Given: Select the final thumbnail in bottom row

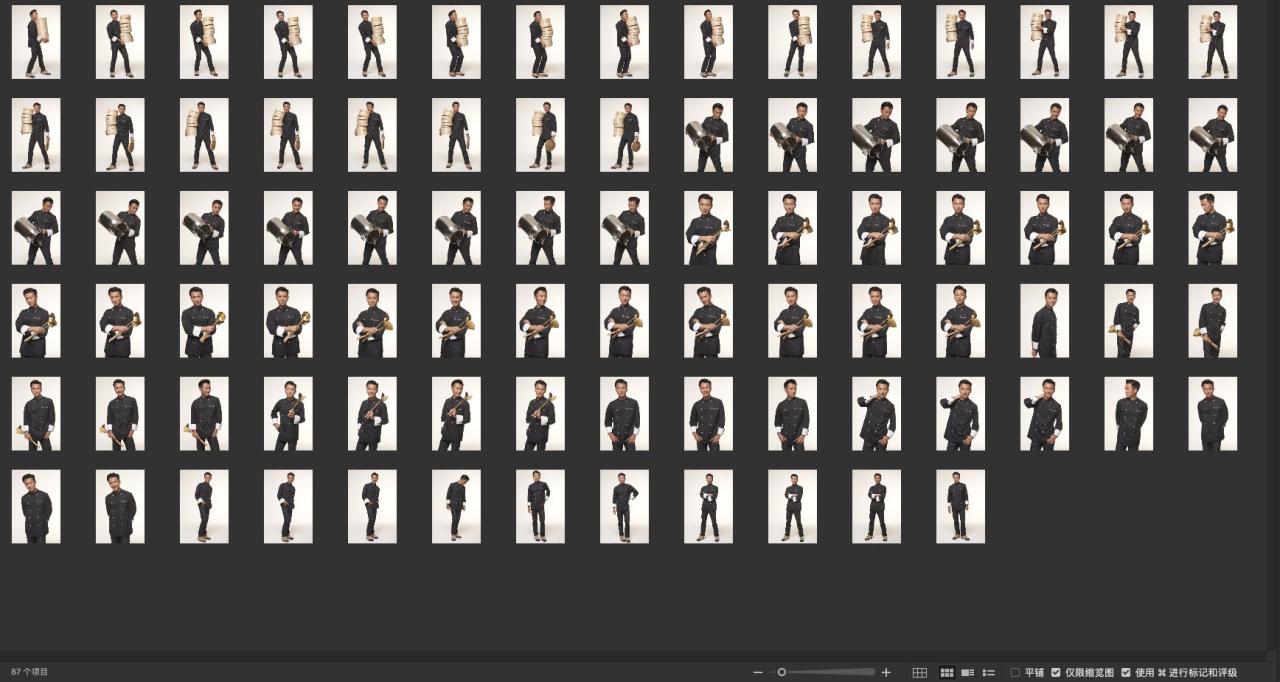Looking at the screenshot, I should [960, 507].
